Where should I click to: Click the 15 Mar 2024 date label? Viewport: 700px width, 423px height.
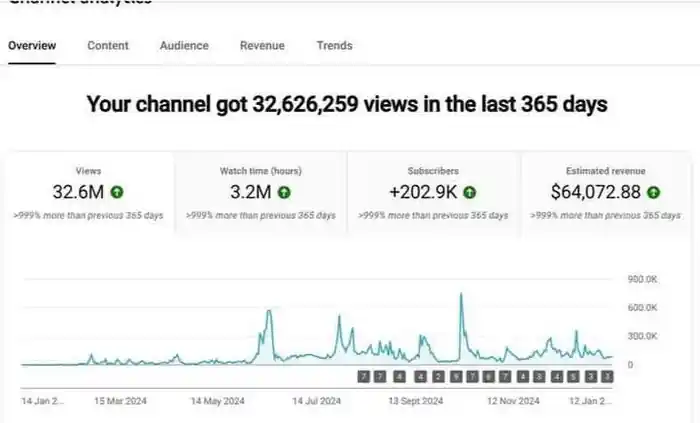coord(121,401)
